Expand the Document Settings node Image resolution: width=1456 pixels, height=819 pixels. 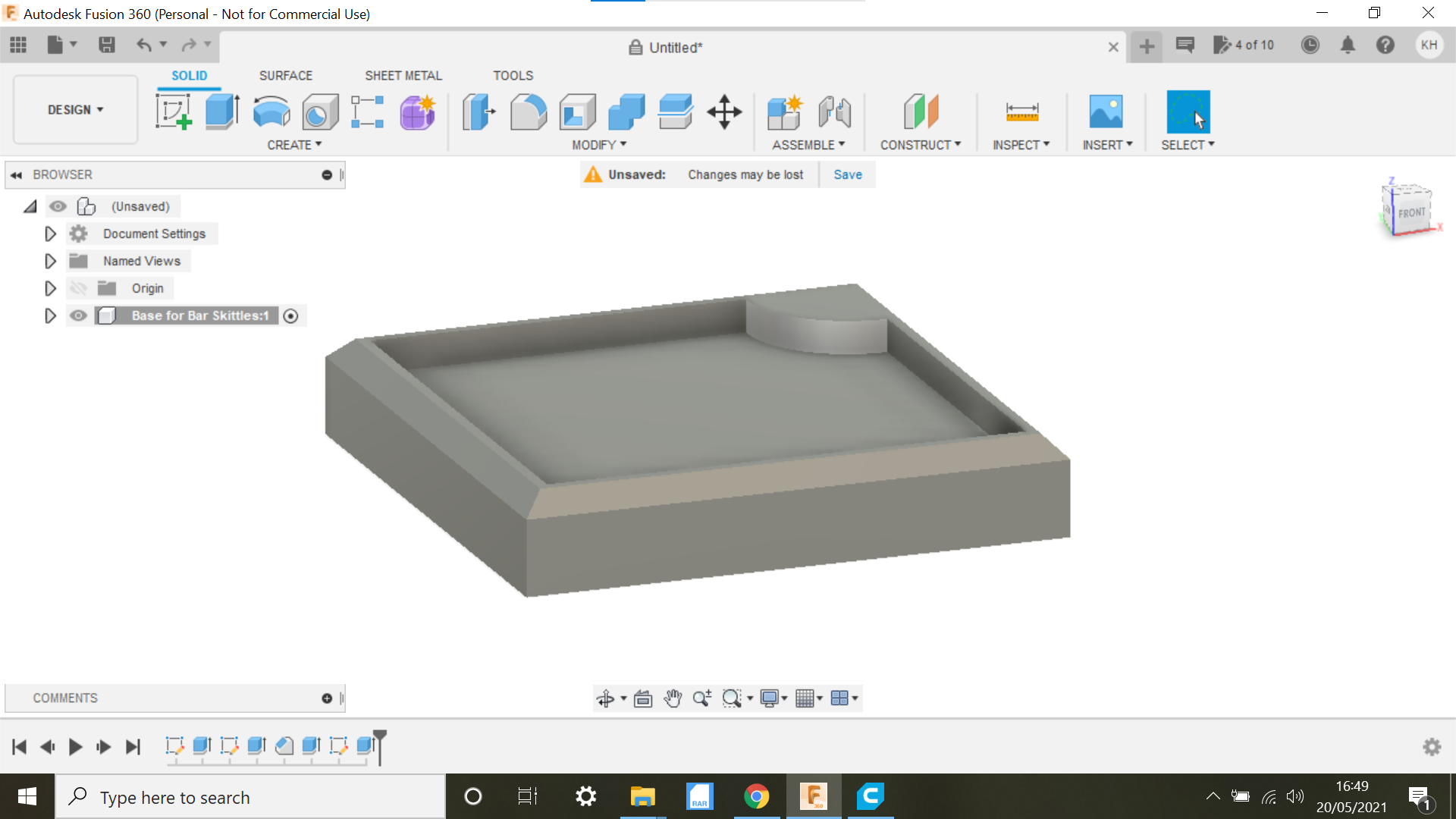coord(50,234)
